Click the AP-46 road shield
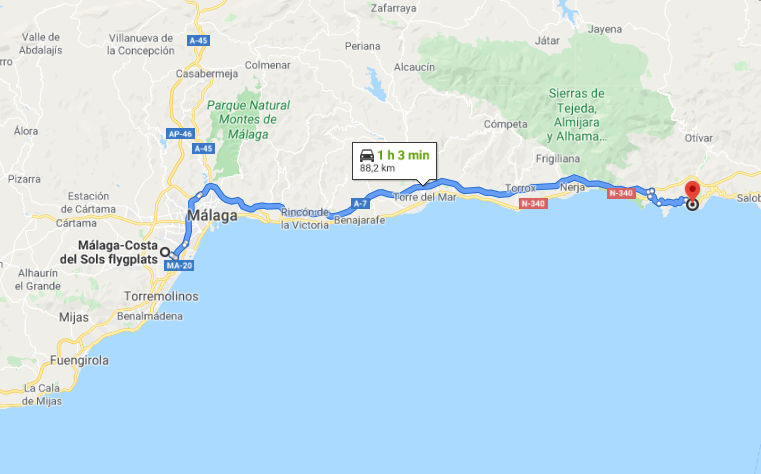 180,134
